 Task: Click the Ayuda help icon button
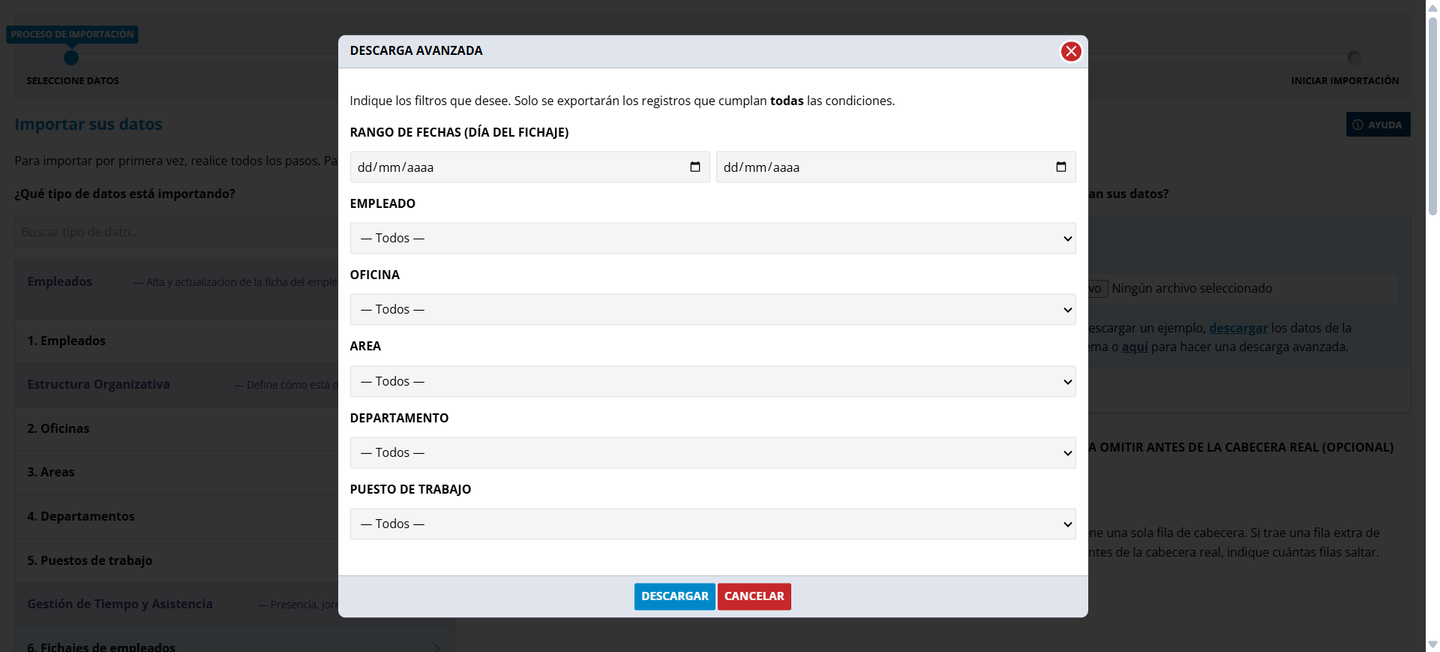click(x=1378, y=124)
